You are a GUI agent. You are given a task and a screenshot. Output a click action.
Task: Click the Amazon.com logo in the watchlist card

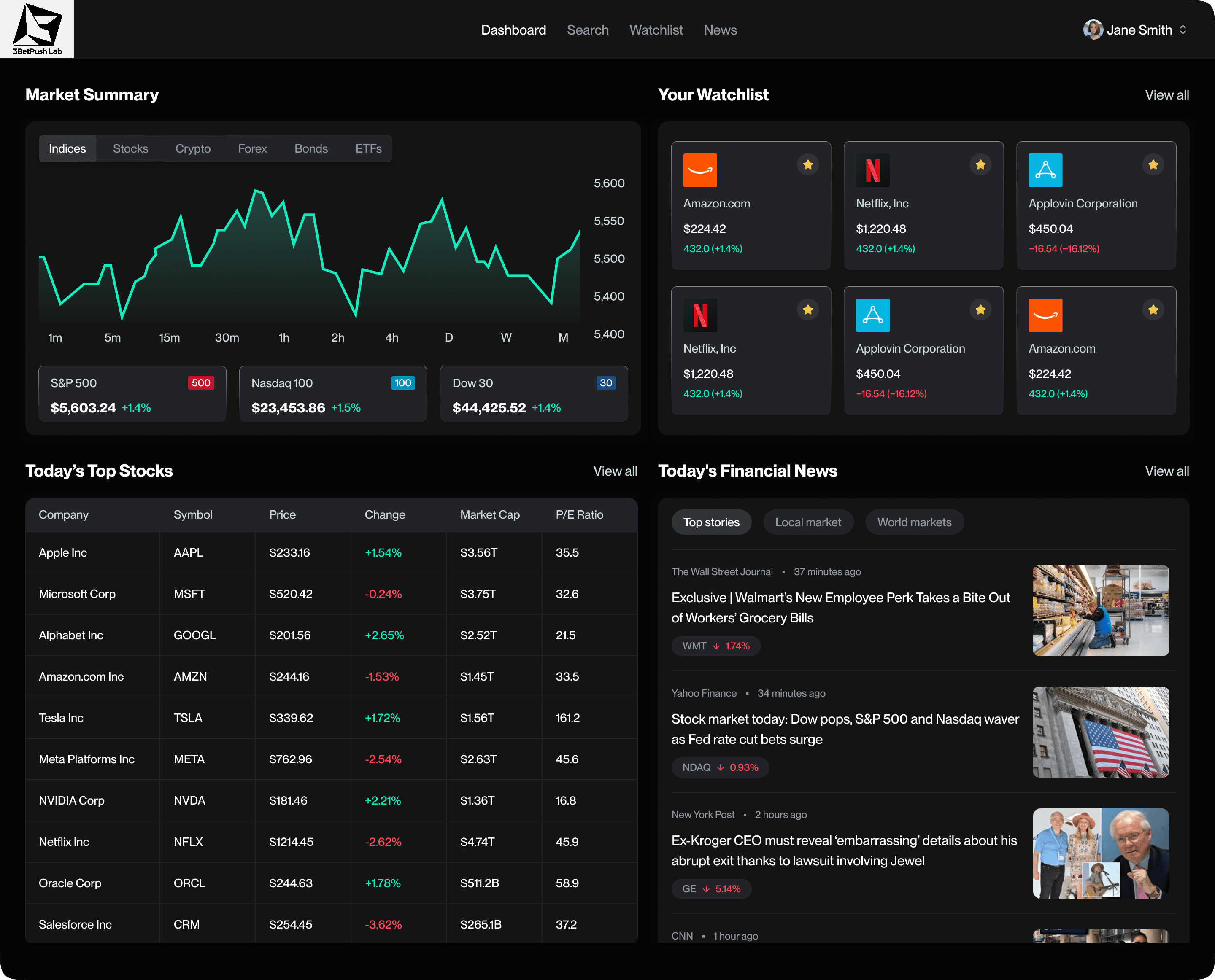(700, 170)
